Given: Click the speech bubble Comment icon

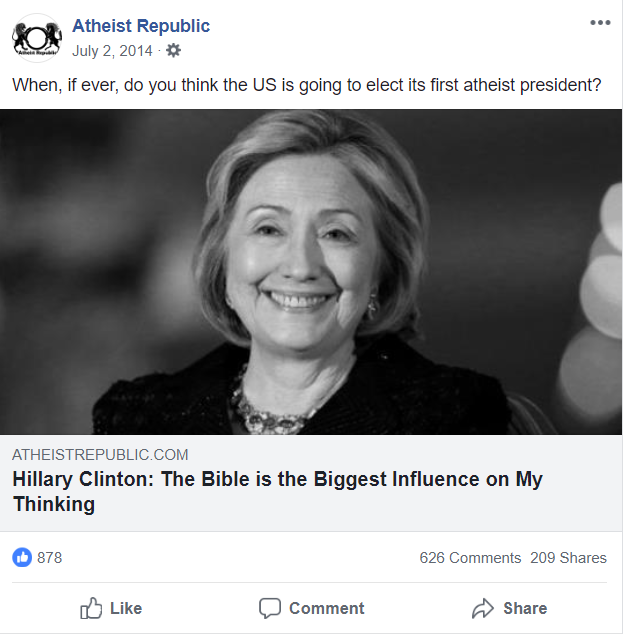Looking at the screenshot, I should point(270,608).
